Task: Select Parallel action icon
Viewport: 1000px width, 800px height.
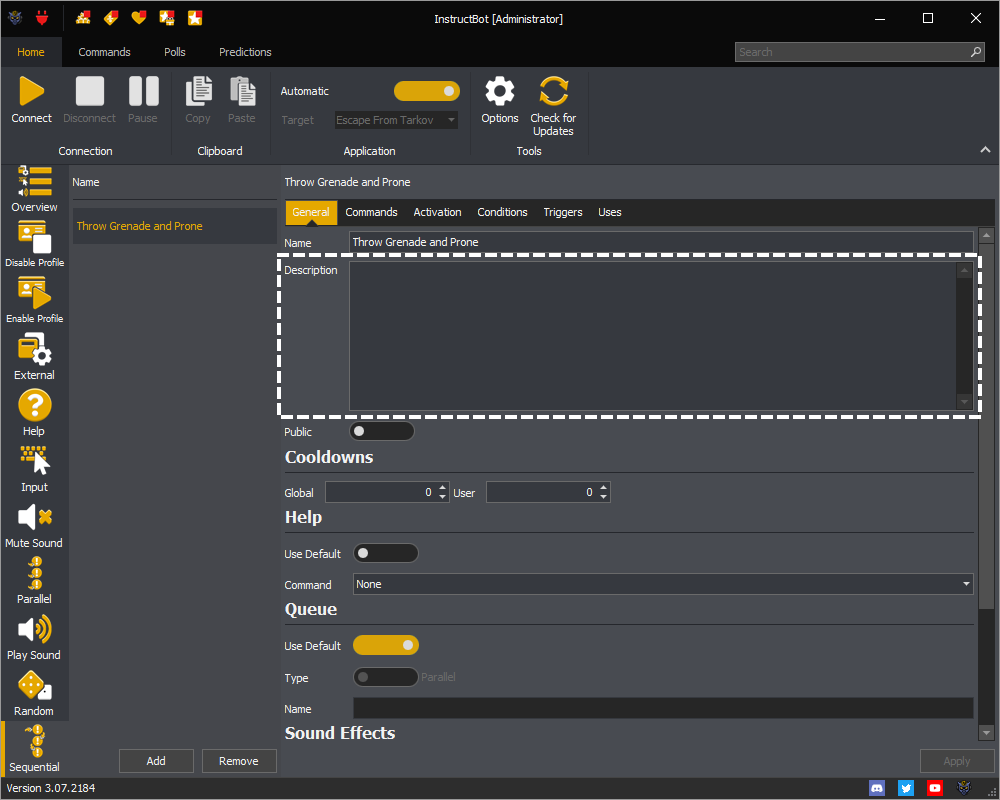Action: 35,573
